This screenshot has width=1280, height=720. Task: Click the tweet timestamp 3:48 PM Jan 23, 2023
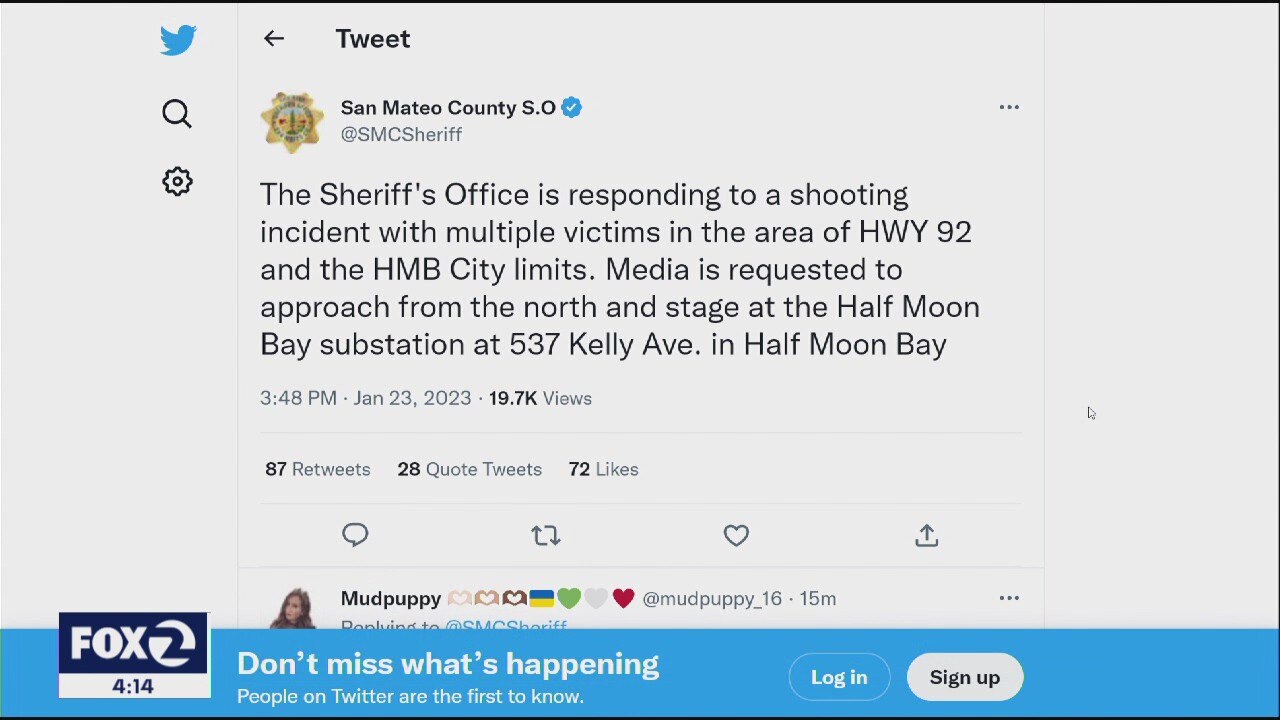(365, 398)
